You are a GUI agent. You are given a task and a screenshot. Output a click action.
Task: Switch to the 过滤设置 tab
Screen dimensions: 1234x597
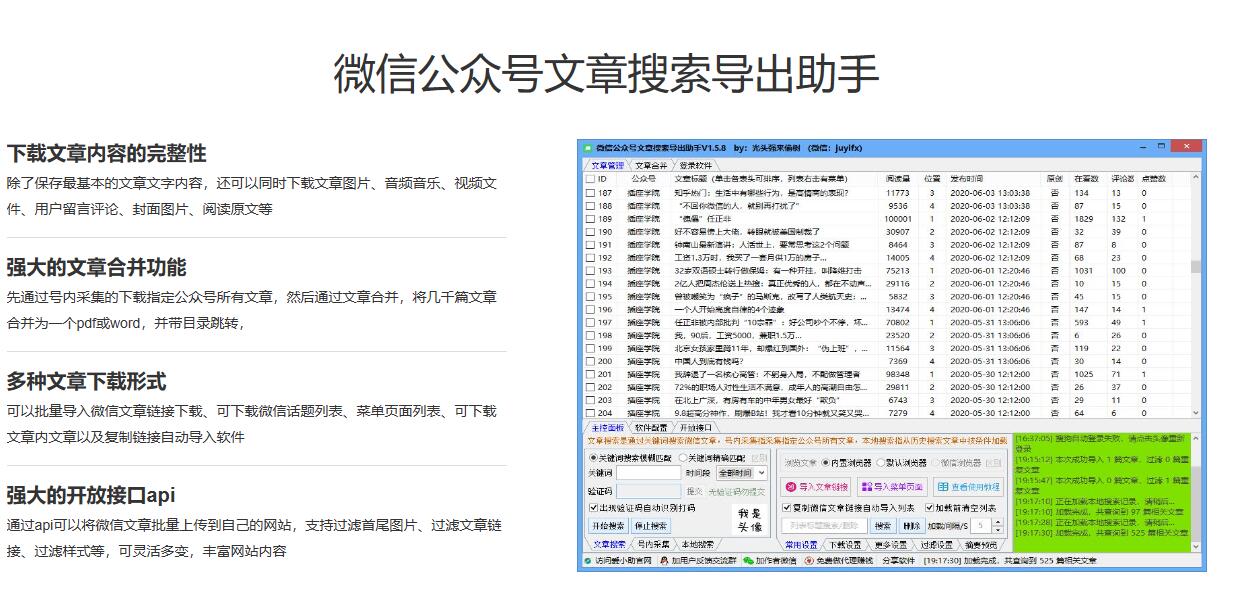(x=936, y=545)
